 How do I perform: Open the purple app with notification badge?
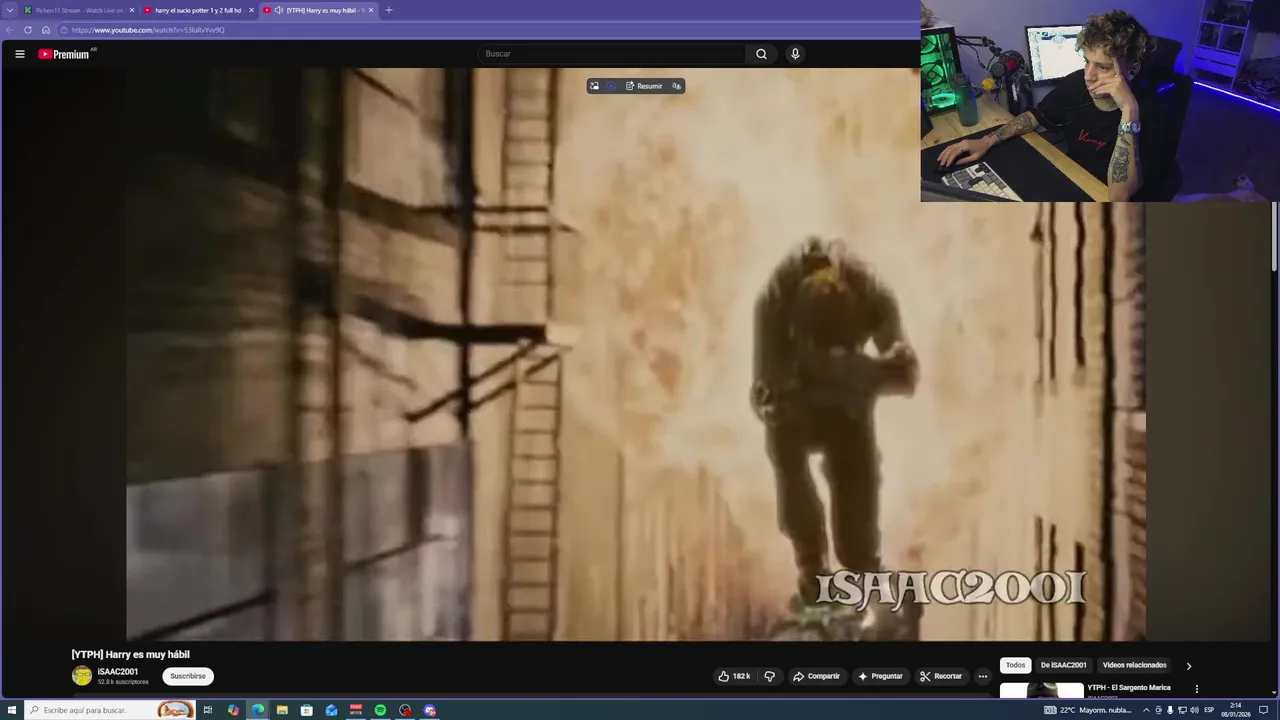[430, 710]
